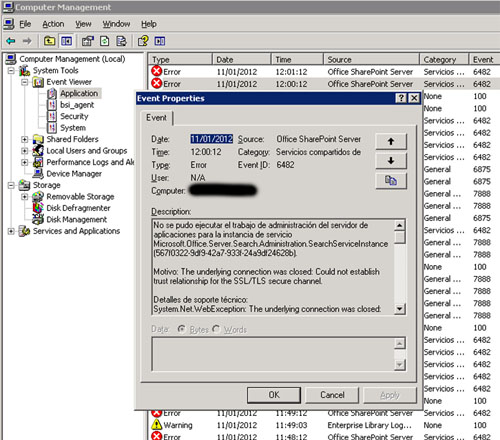Click the Description scrollbar up arrow
The height and width of the screenshot is (440, 500).
[400, 225]
